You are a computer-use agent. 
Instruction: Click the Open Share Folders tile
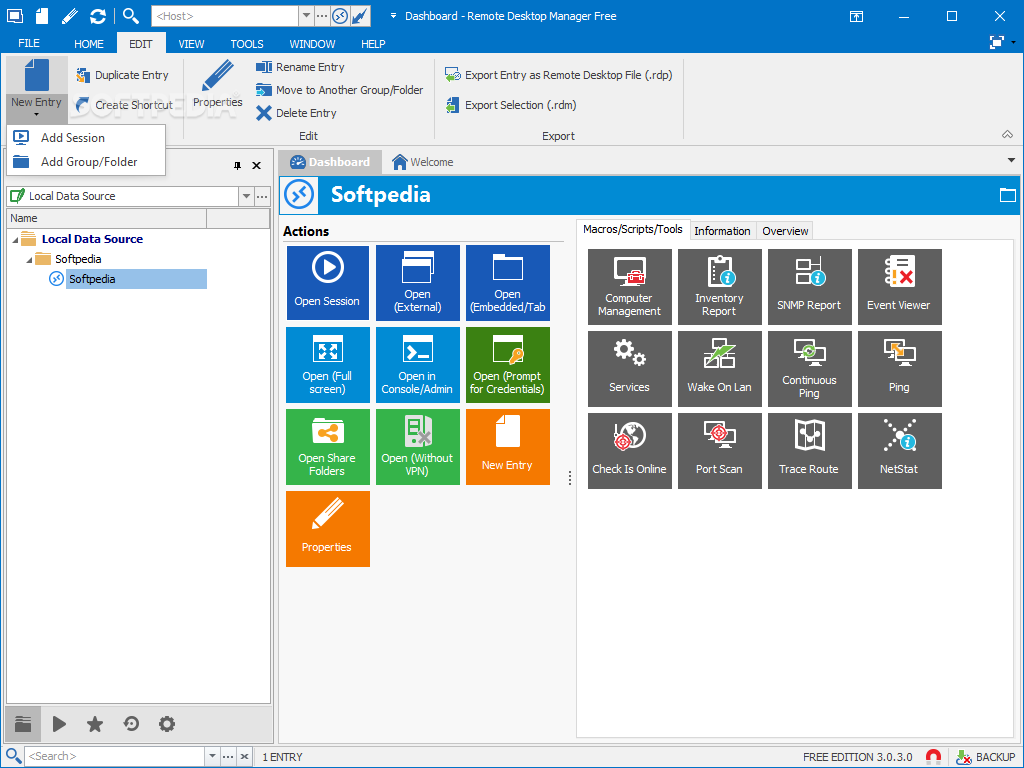tap(327, 447)
